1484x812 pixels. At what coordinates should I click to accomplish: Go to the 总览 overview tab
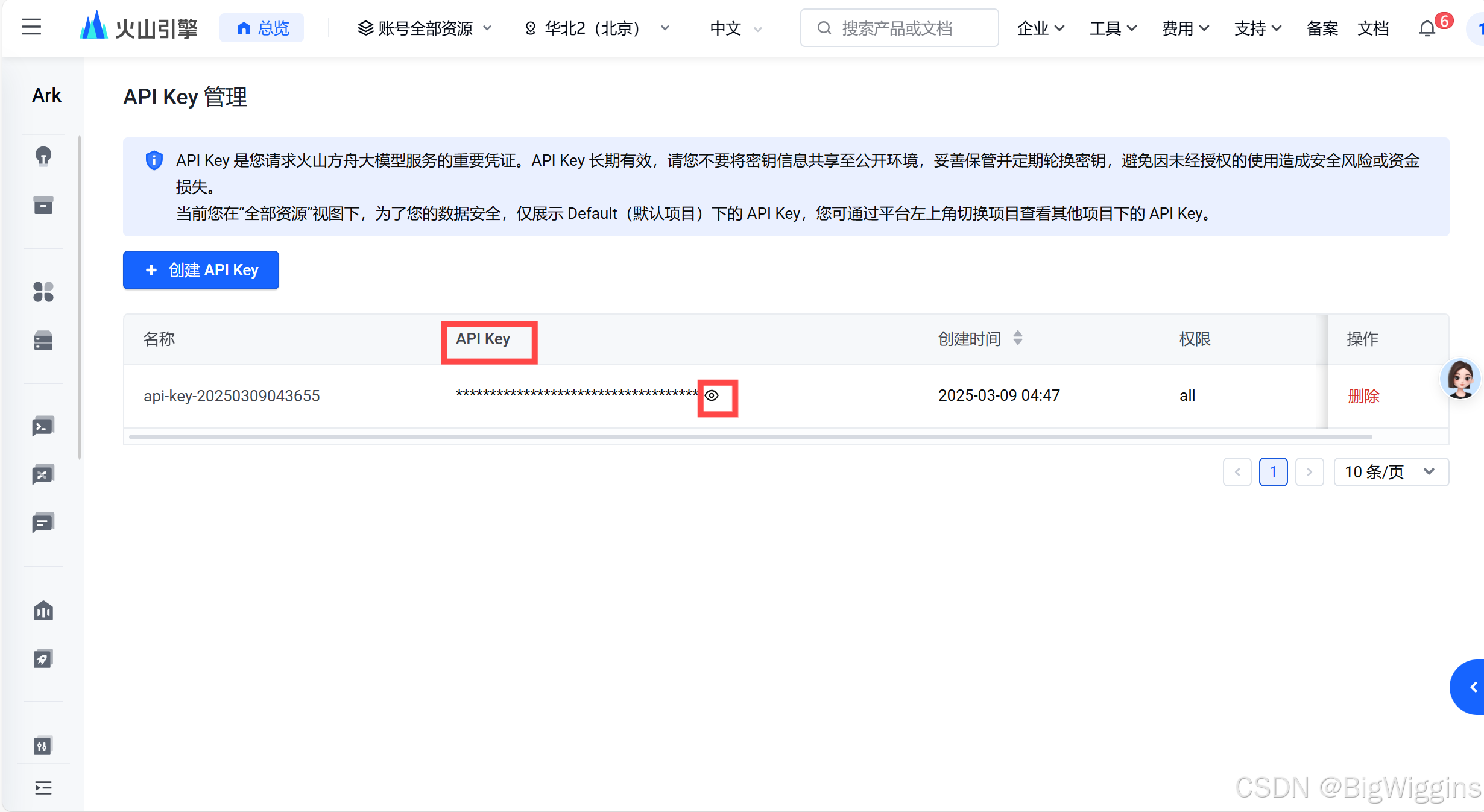pos(262,28)
